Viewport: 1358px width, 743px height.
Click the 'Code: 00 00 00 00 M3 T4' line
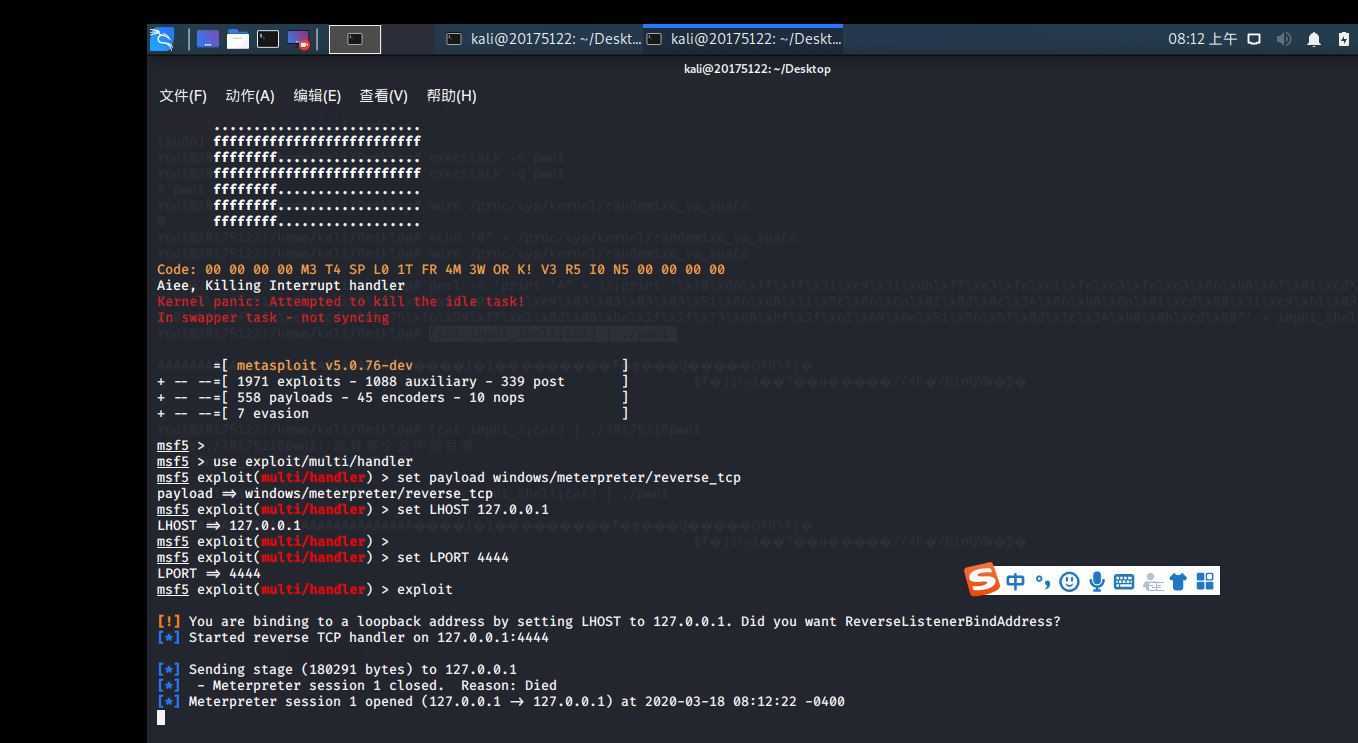point(441,269)
